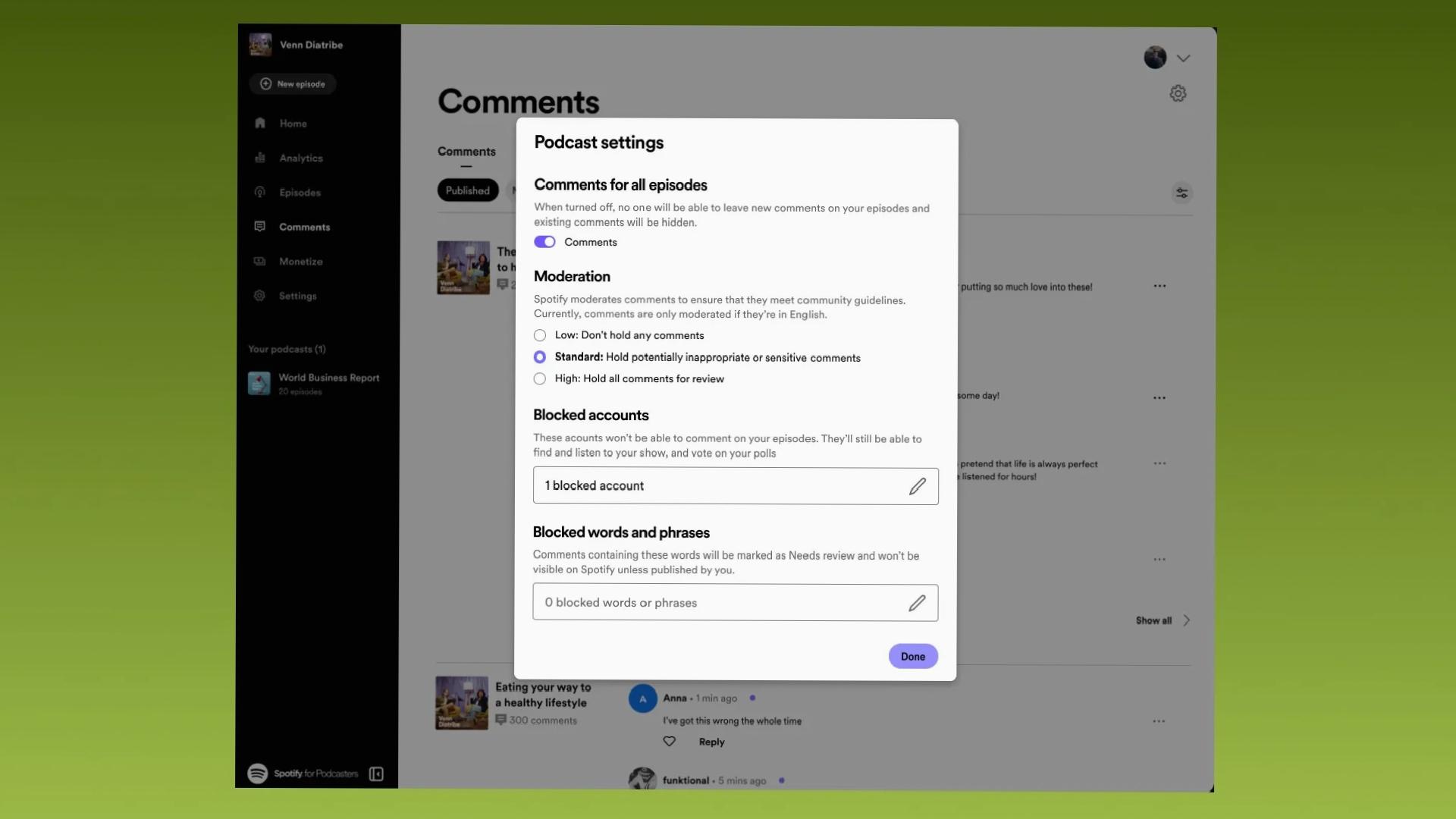This screenshot has height=819, width=1456.
Task: Select Standard moderation level
Action: pyautogui.click(x=540, y=357)
